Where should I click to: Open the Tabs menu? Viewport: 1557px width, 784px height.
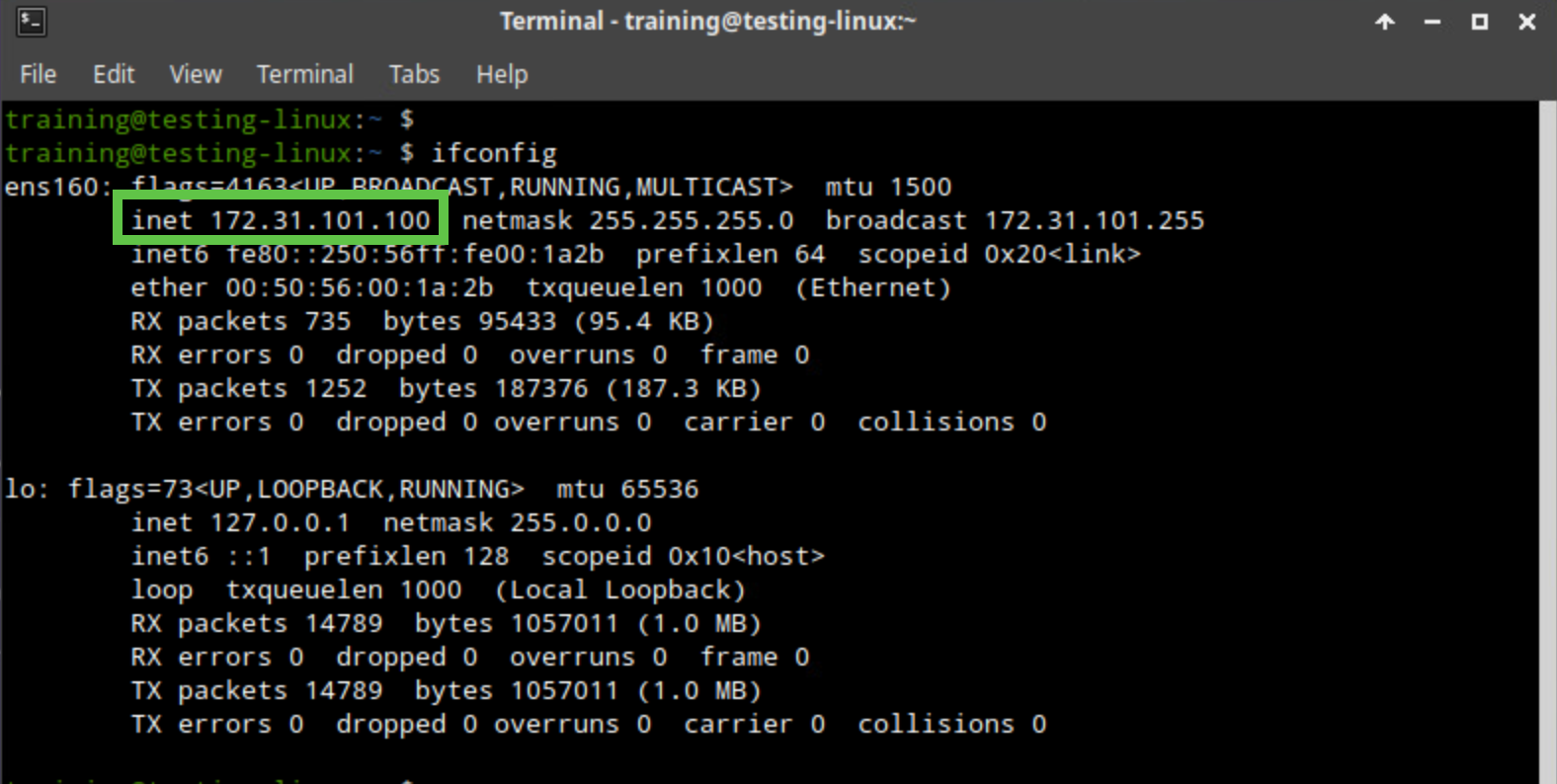point(414,74)
